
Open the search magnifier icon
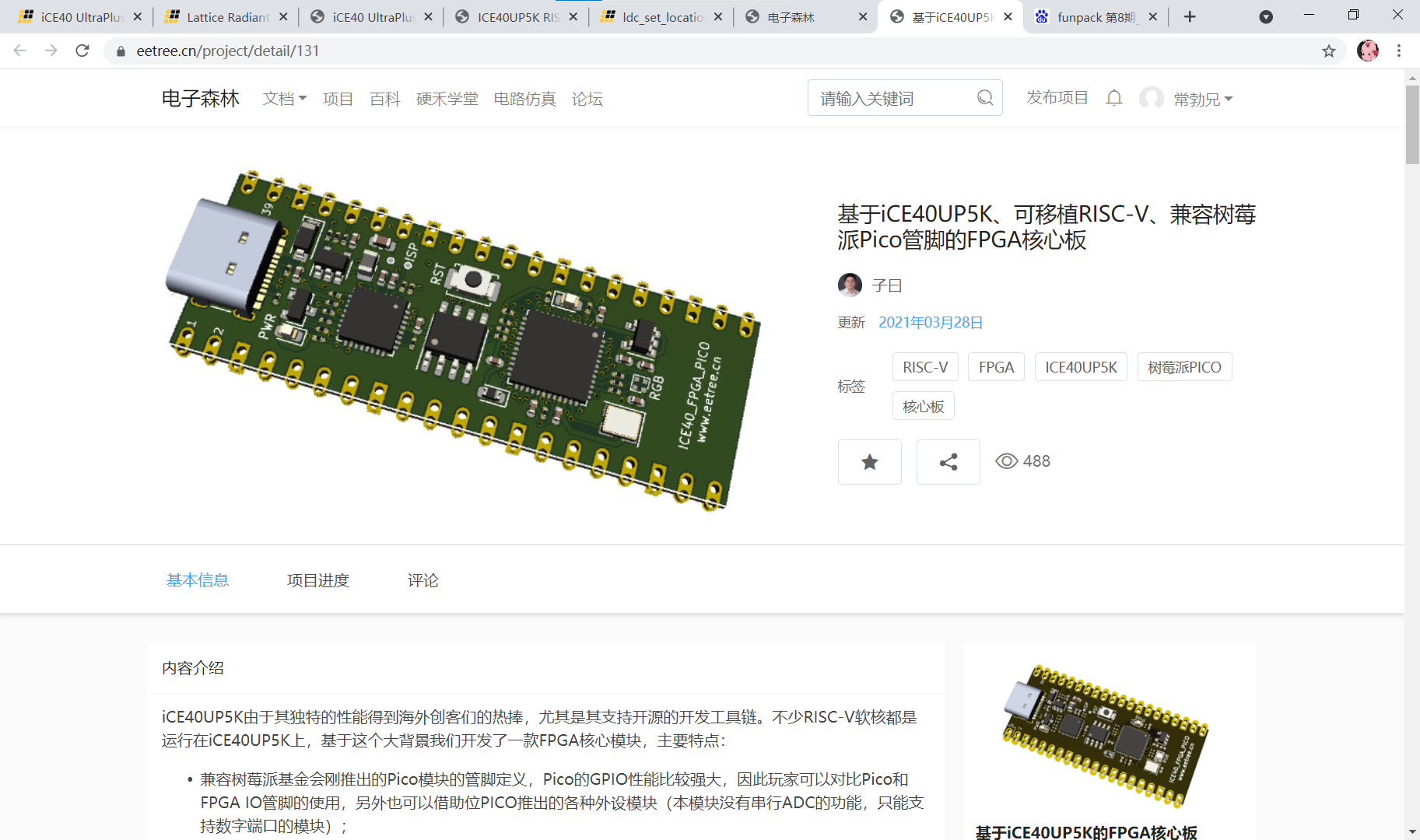click(x=984, y=97)
